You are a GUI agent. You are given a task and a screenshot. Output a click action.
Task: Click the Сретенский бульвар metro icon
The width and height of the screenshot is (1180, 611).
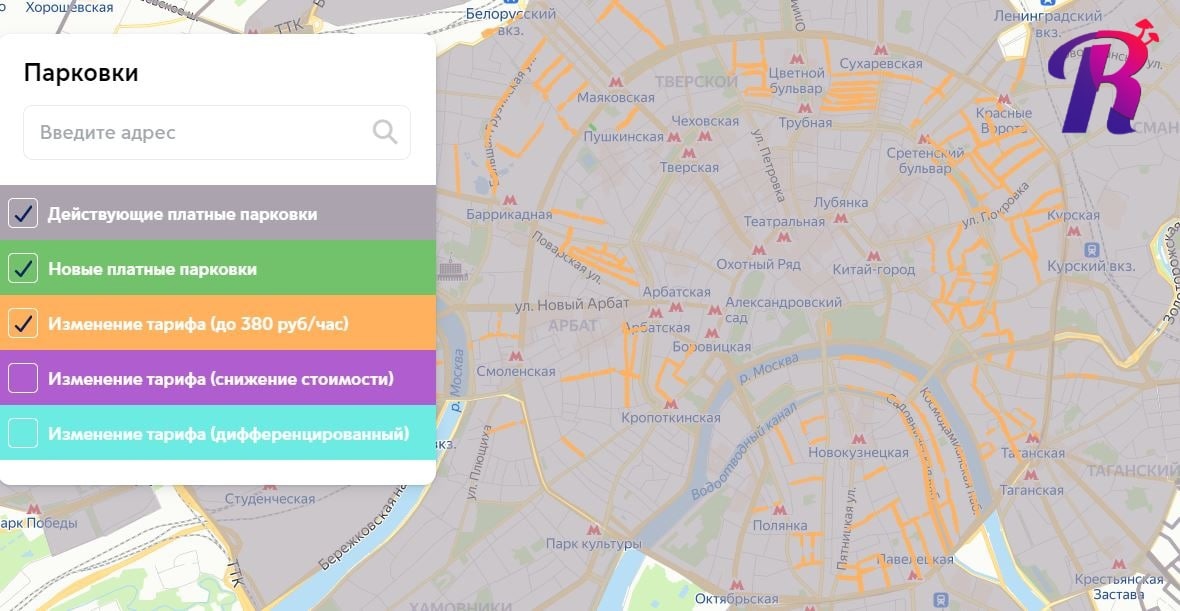pos(924,139)
